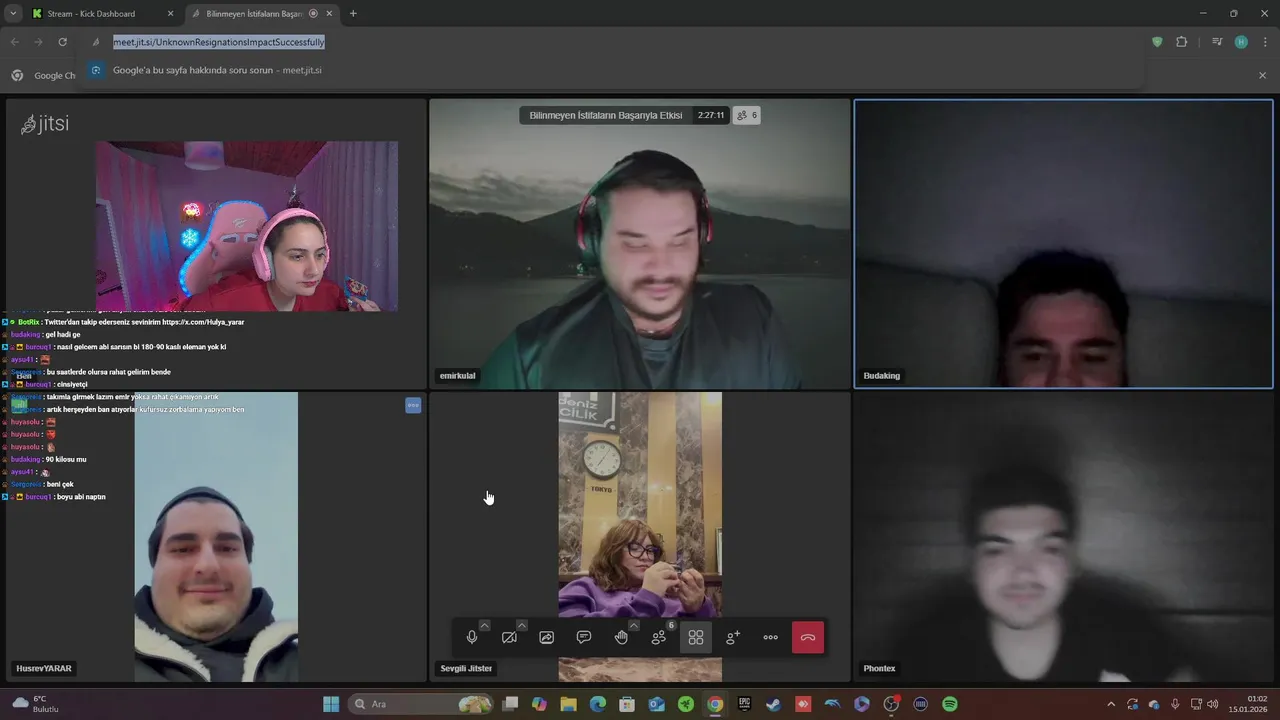1280x720 pixels.
Task: Click the meet.jit.si address bar URL
Action: (219, 42)
